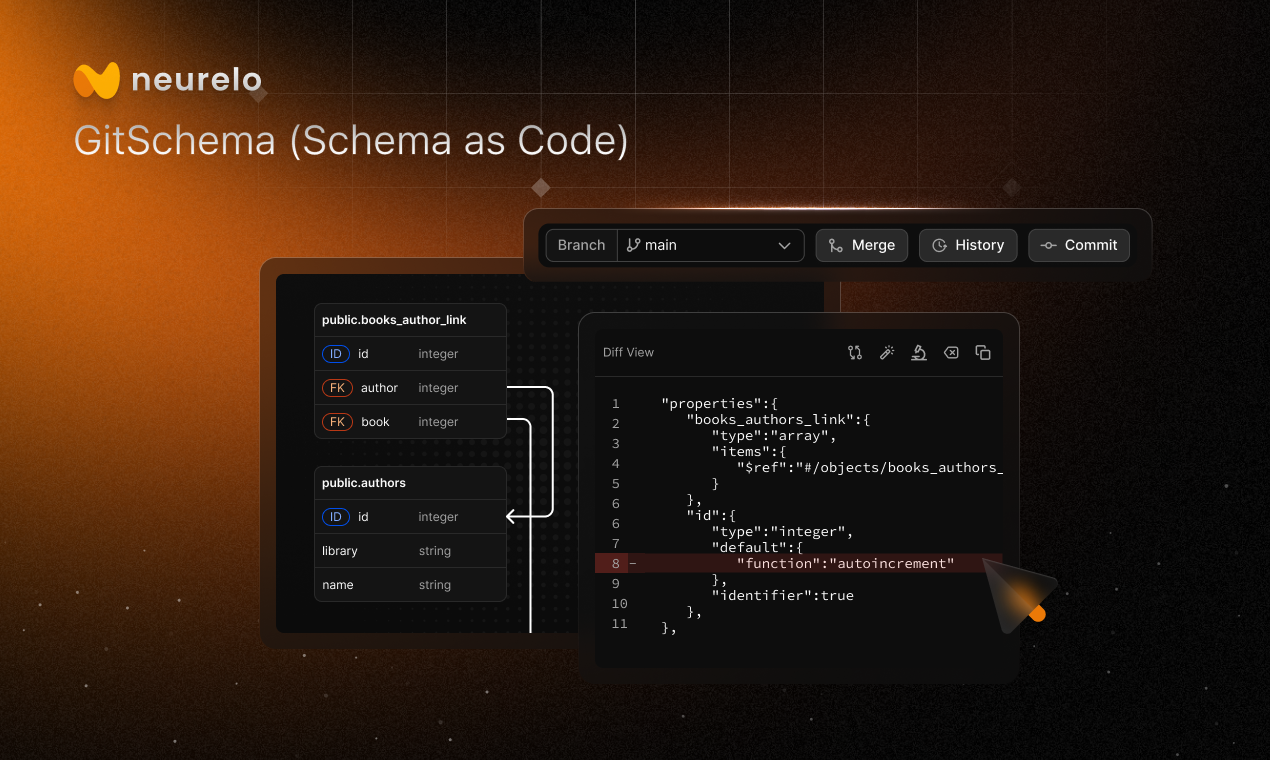
Task: Click the name string row in public.authors
Action: (410, 585)
